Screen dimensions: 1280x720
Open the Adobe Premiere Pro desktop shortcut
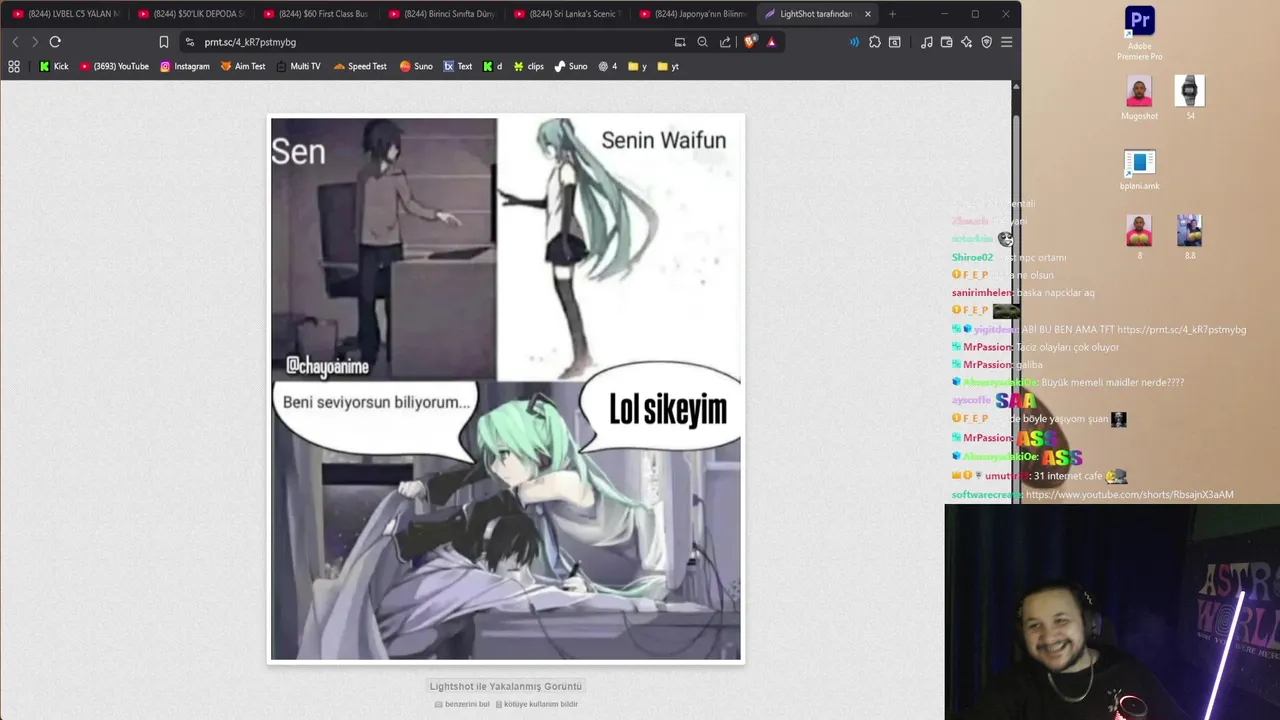point(1139,34)
